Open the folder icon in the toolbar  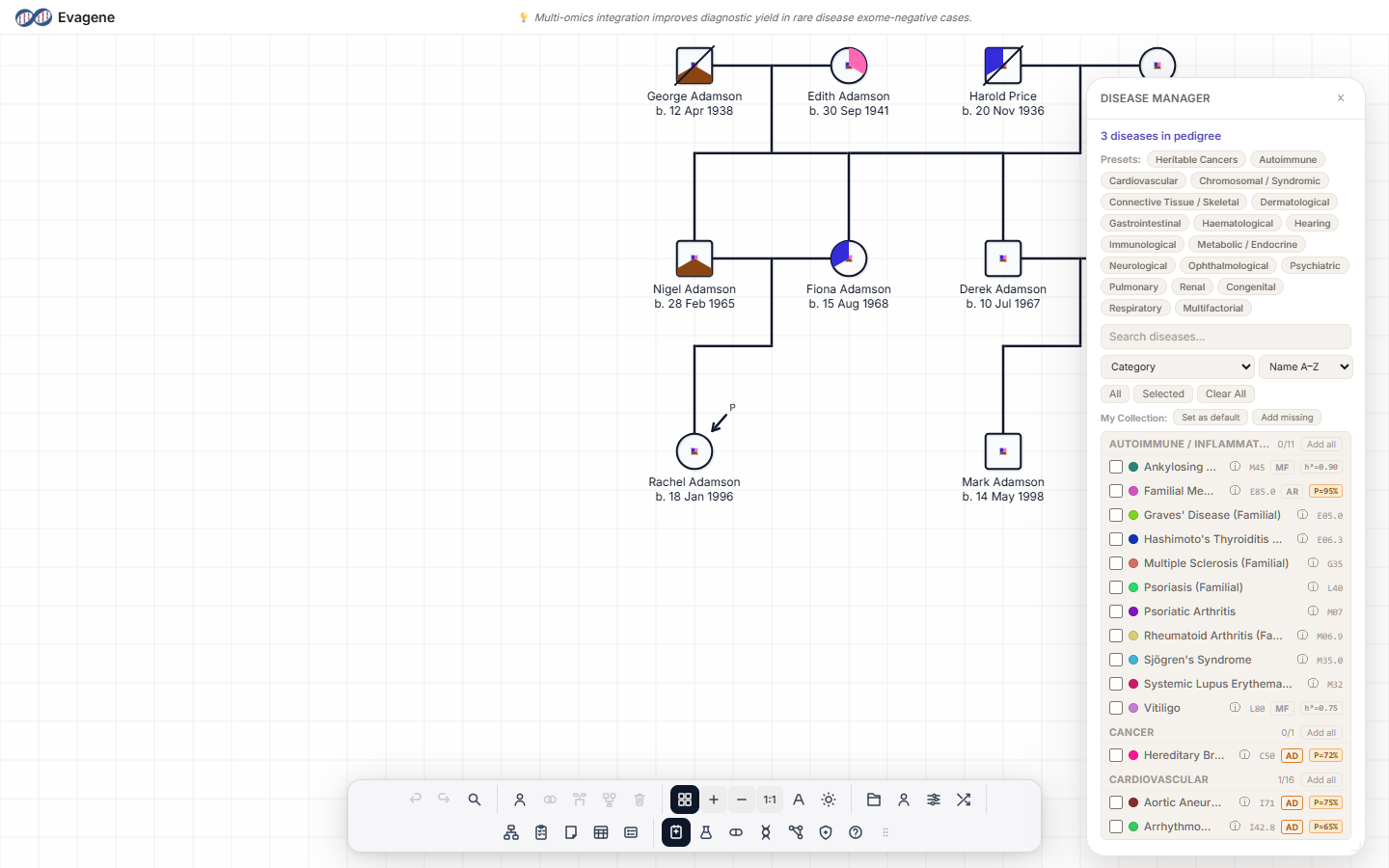(x=874, y=800)
